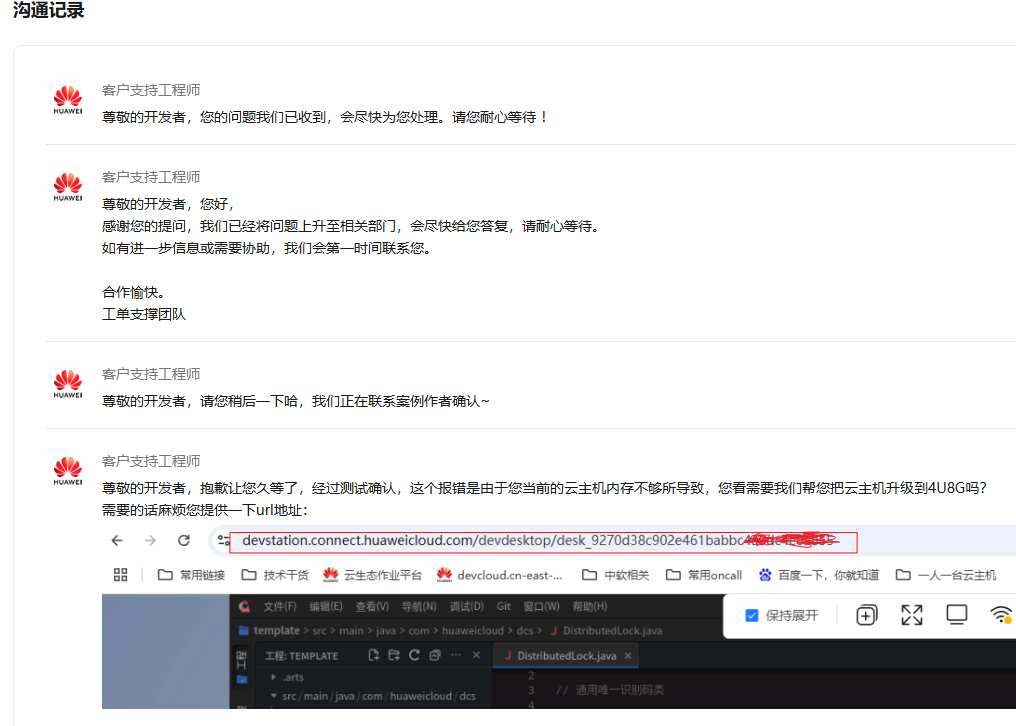Click the Huawei avatar beside the 云主机内存 message
Screen dimensions: 1016x726
tap(68, 471)
